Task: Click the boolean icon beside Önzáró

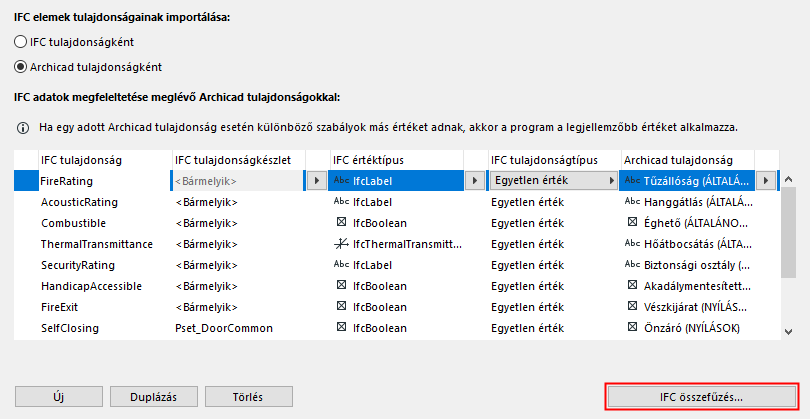Action: point(632,328)
